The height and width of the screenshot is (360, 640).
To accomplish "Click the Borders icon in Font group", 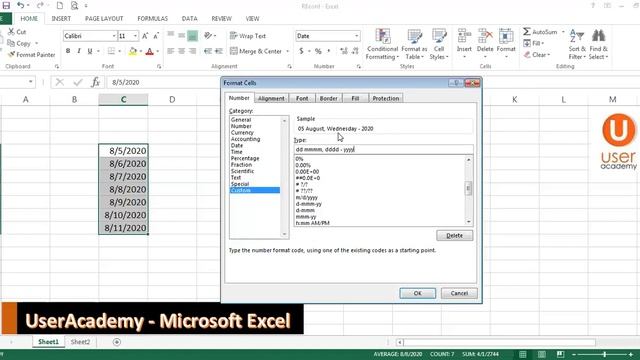I will pyautogui.click(x=111, y=51).
